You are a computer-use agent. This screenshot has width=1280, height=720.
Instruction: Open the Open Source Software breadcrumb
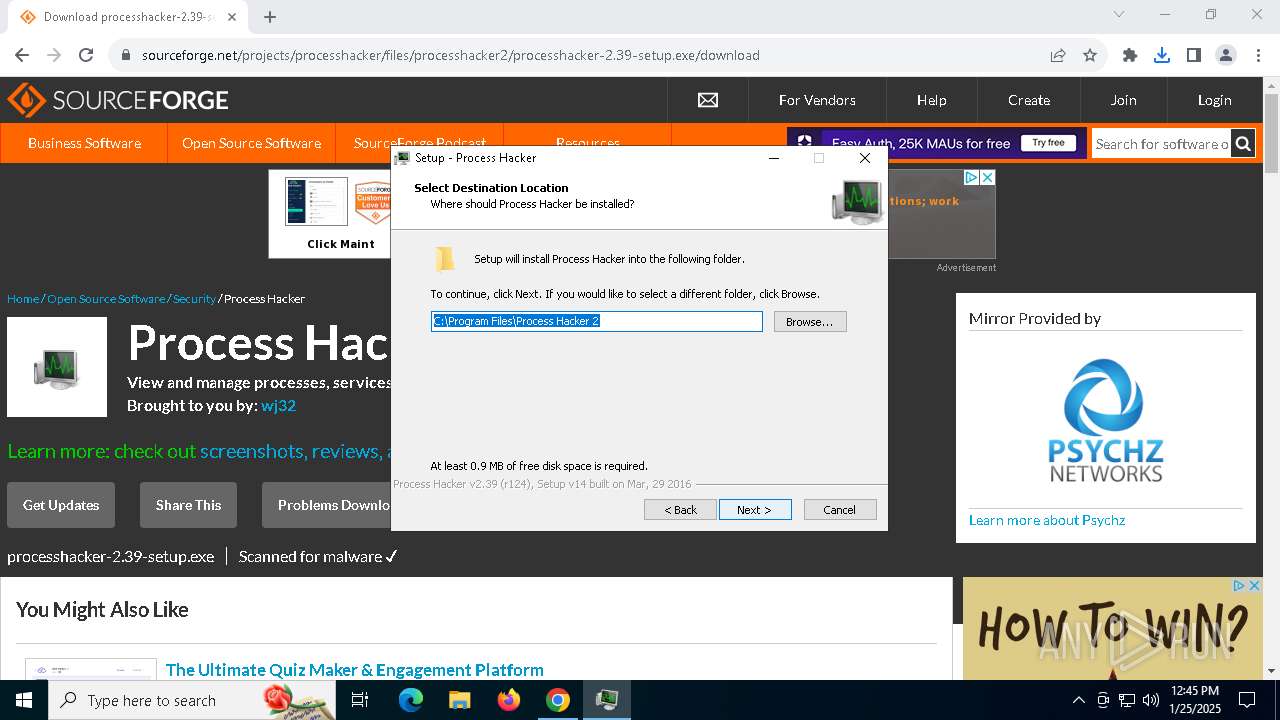[x=106, y=299]
